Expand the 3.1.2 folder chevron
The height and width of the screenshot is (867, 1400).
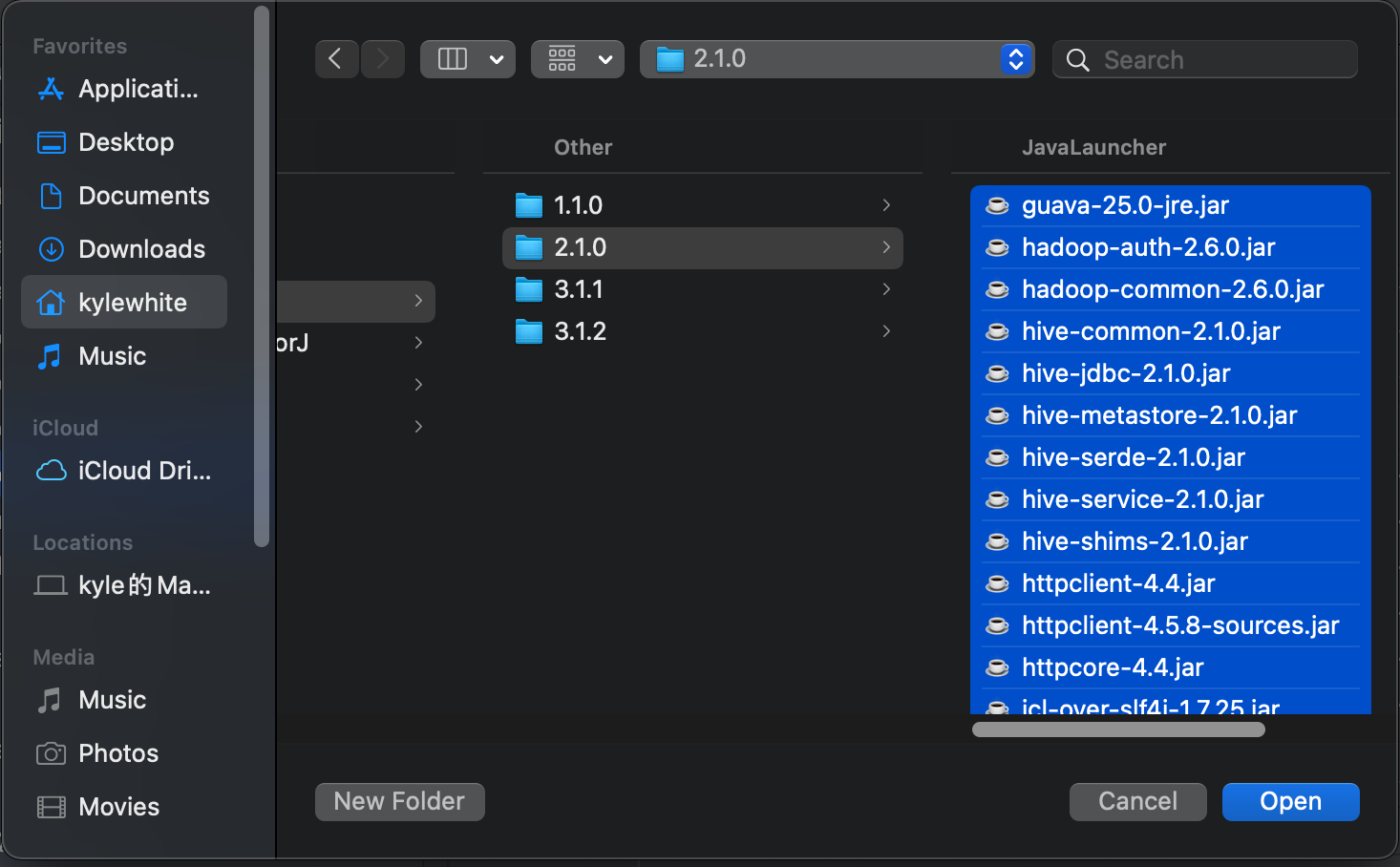tap(886, 331)
